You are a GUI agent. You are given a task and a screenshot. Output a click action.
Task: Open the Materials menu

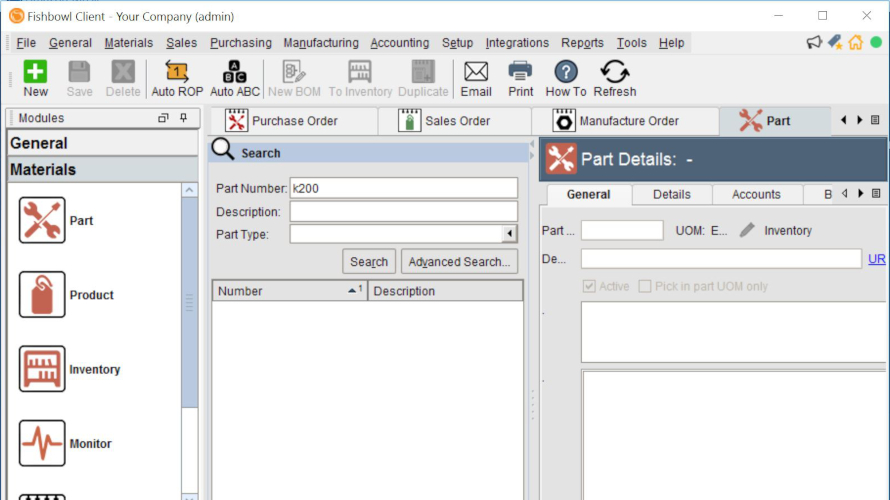pos(129,43)
